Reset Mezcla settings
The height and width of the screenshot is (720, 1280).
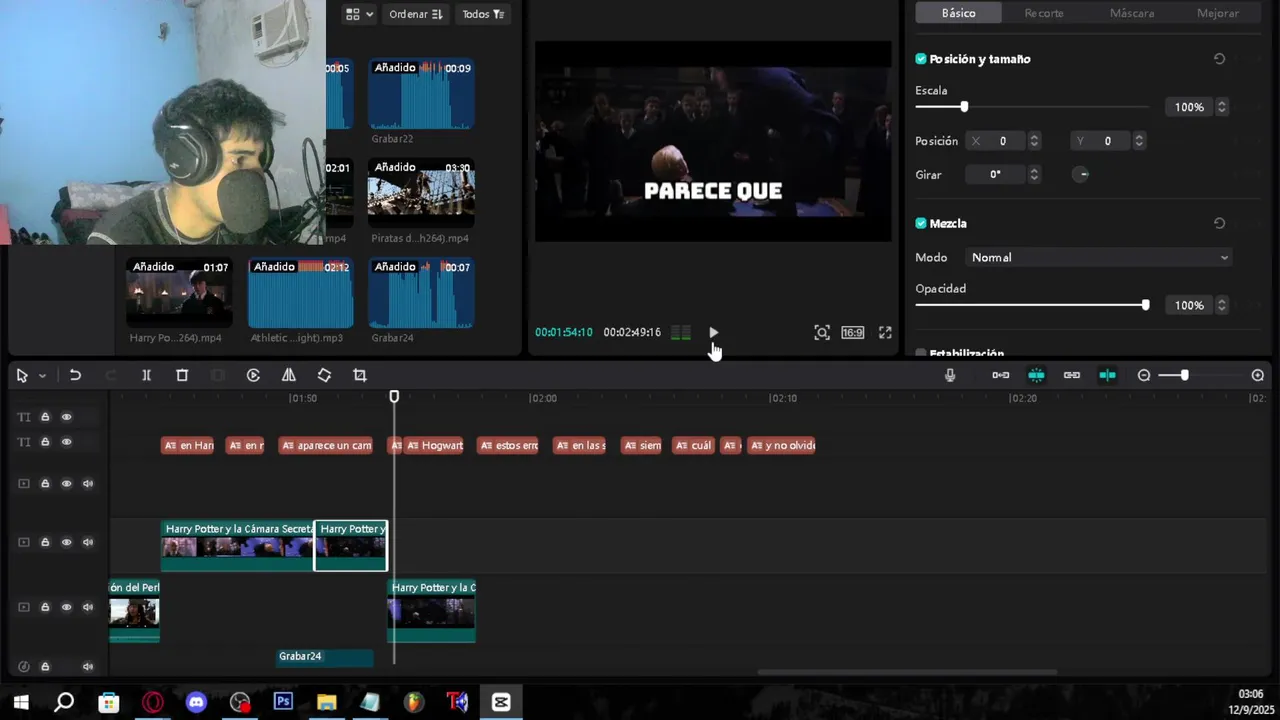[x=1219, y=223]
